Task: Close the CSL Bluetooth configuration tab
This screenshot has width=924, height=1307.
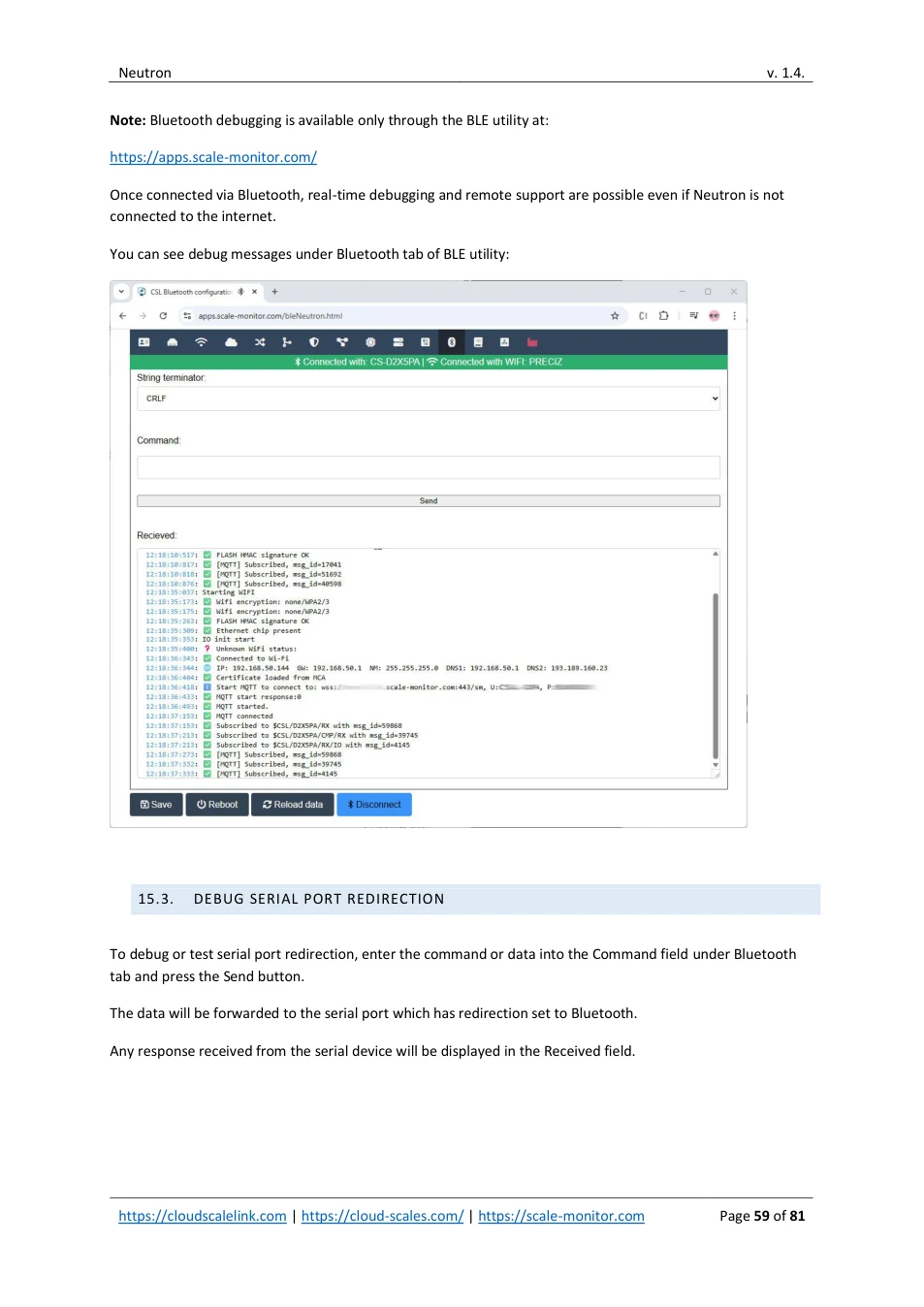Action: click(x=255, y=292)
